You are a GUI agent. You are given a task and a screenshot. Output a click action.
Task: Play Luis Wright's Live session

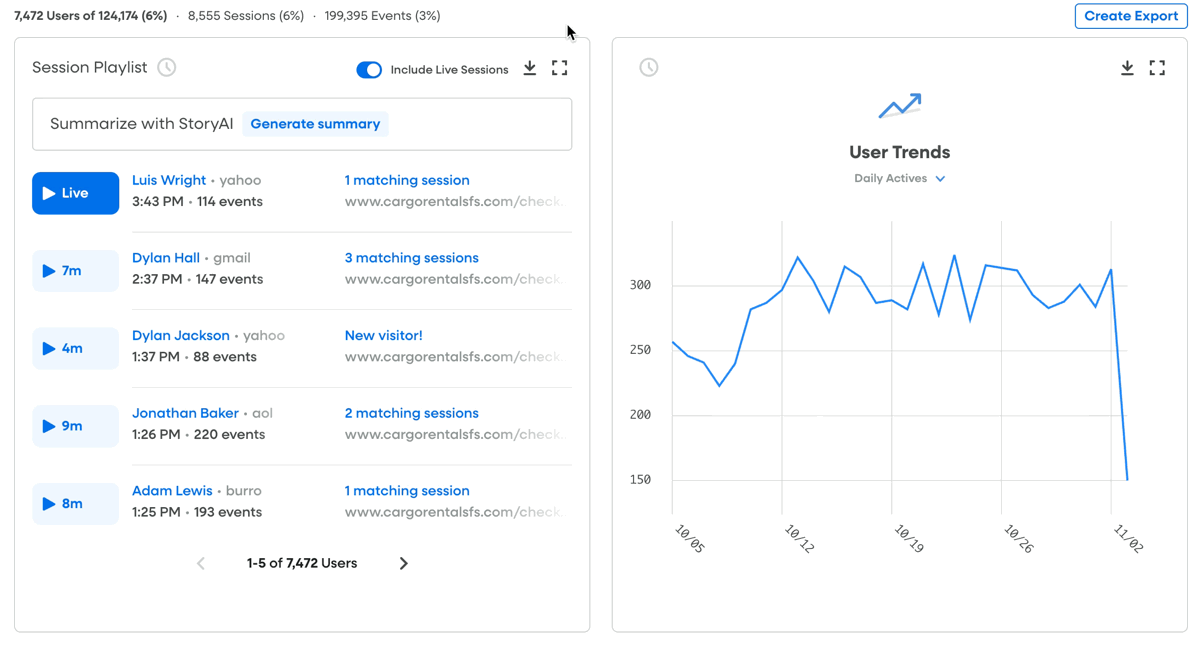pos(76,193)
